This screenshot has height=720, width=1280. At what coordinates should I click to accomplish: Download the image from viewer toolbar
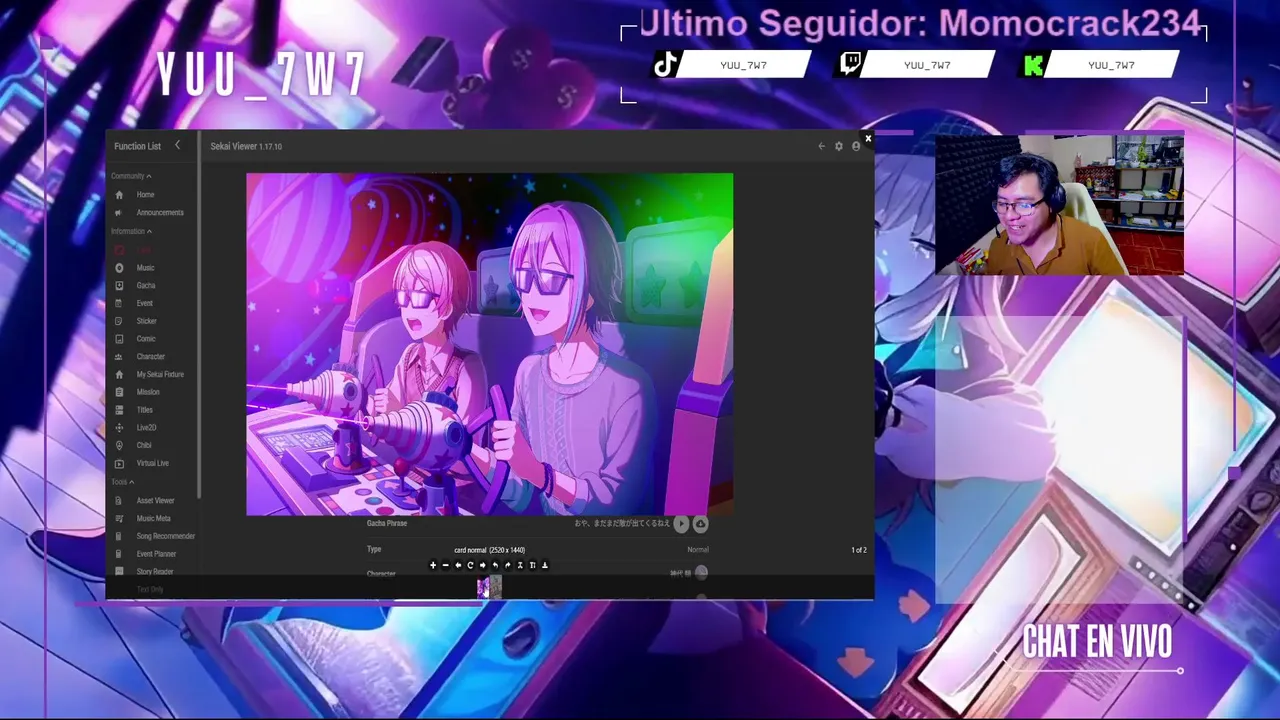pos(545,565)
